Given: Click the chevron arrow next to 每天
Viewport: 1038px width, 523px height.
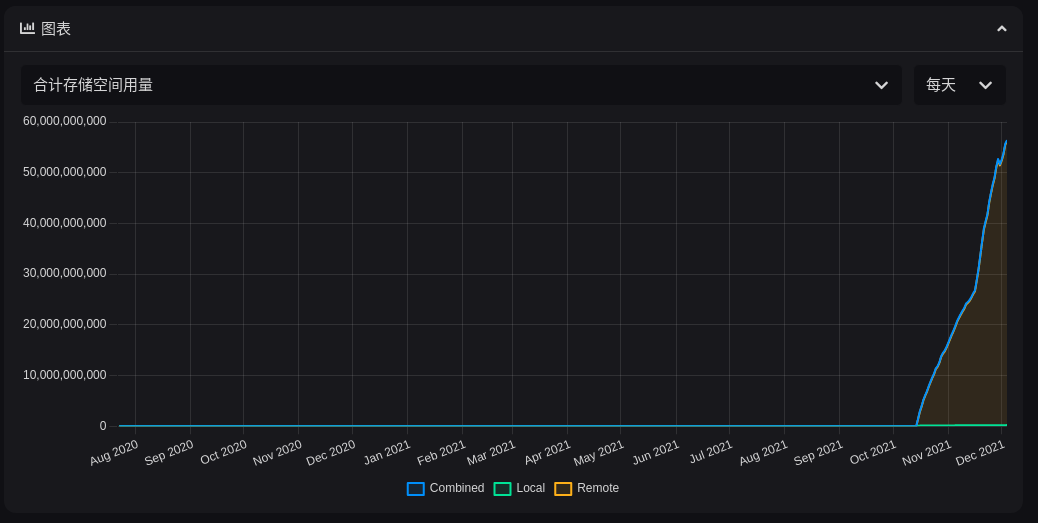Looking at the screenshot, I should [985, 85].
